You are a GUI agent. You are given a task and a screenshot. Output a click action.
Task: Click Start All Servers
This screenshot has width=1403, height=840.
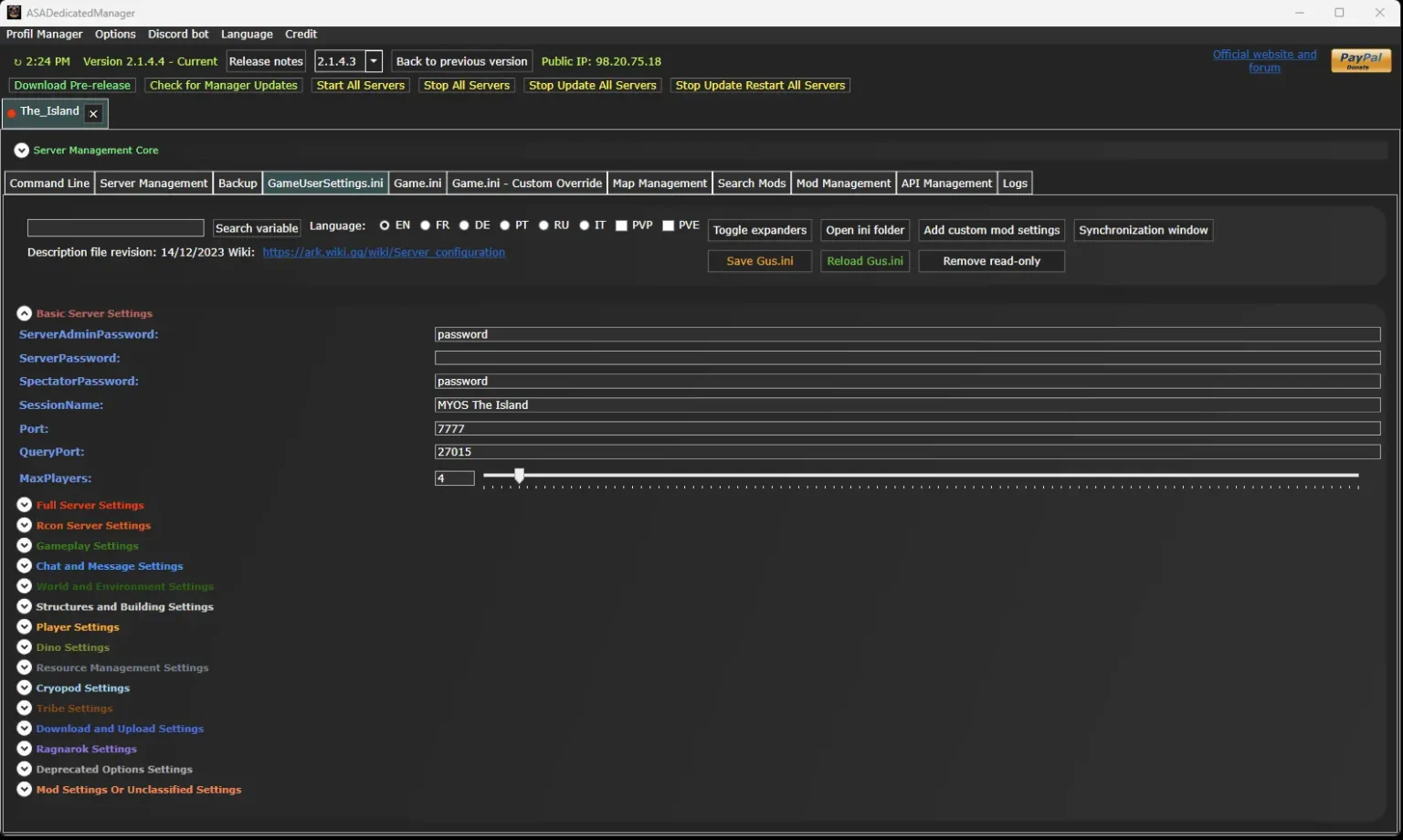361,86
